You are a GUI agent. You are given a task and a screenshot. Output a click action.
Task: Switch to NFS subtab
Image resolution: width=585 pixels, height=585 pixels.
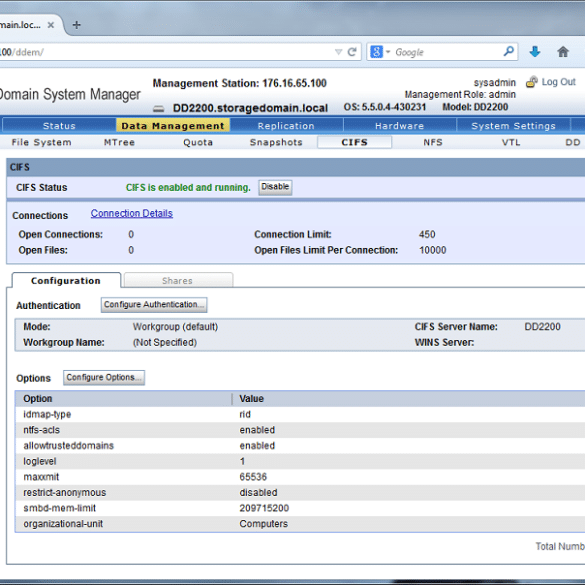pos(433,142)
